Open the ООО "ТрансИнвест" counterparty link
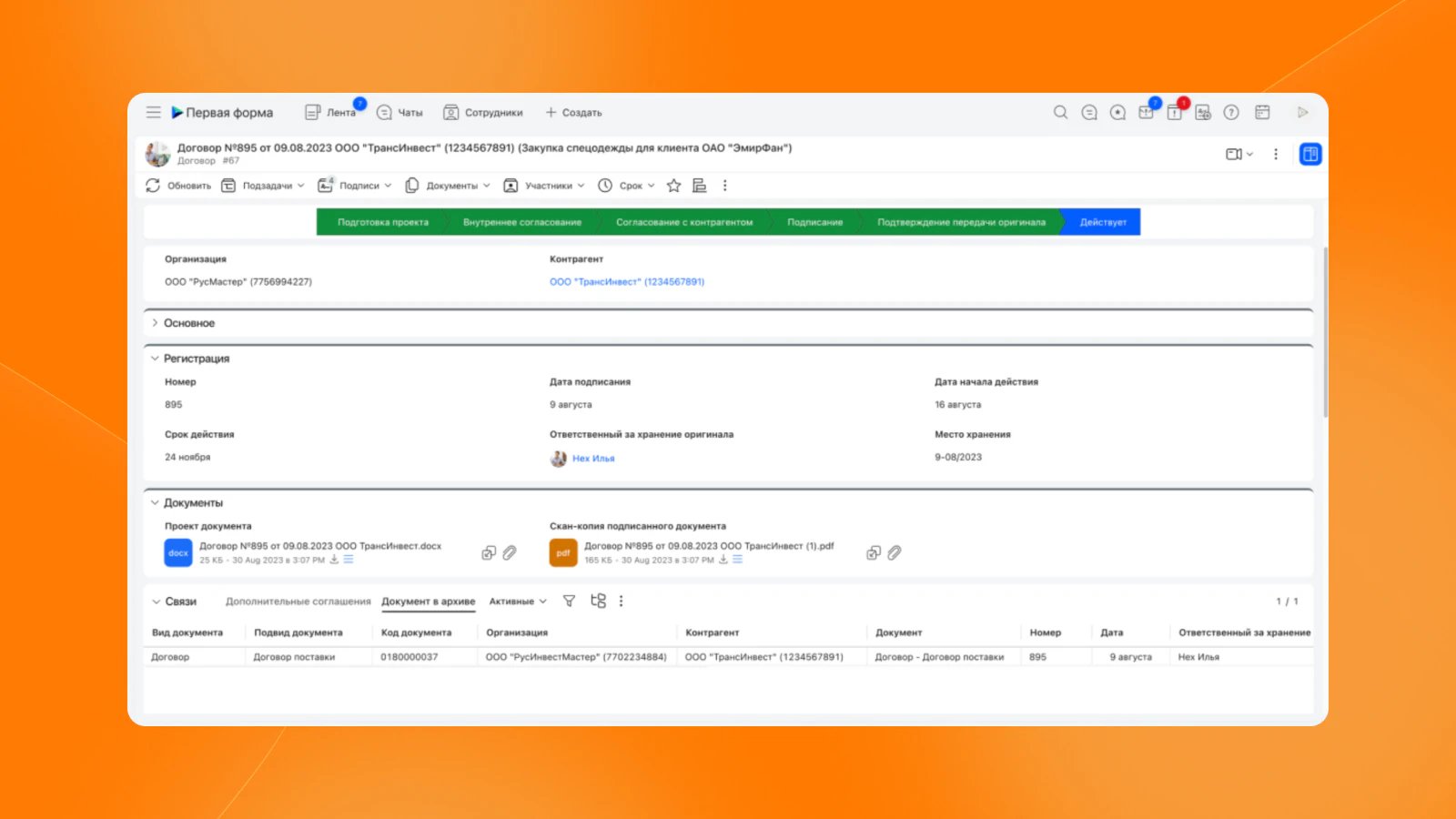The image size is (1456, 819). pyautogui.click(x=627, y=282)
